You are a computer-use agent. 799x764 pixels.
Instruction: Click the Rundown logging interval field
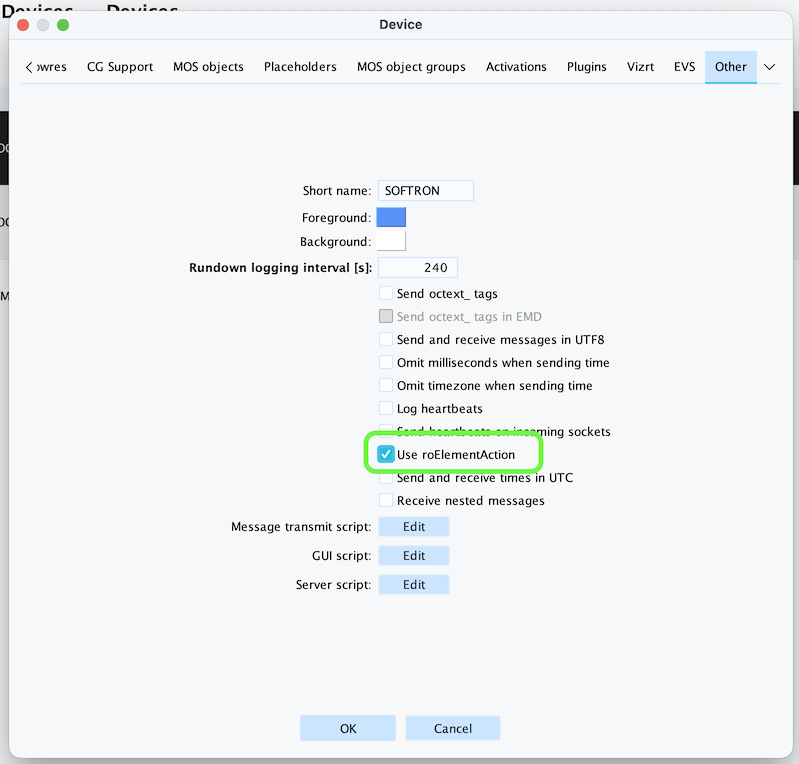(x=417, y=267)
